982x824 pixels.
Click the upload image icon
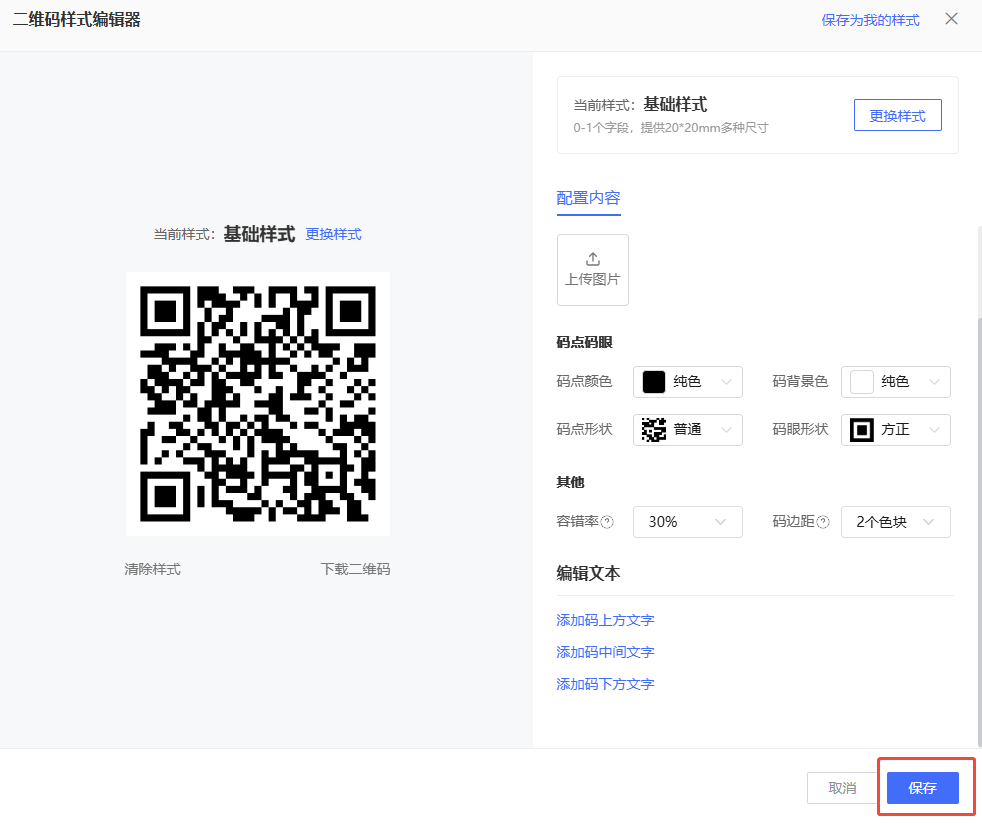592,259
